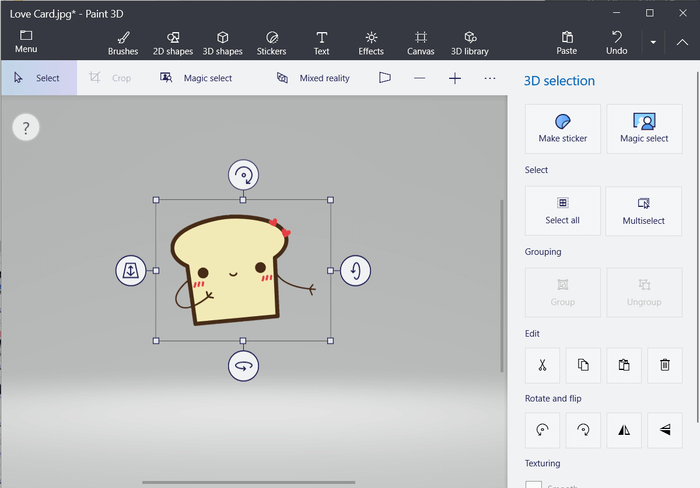This screenshot has height=488, width=700.
Task: Click the Z-axis rotation handle above toast
Action: [x=243, y=175]
